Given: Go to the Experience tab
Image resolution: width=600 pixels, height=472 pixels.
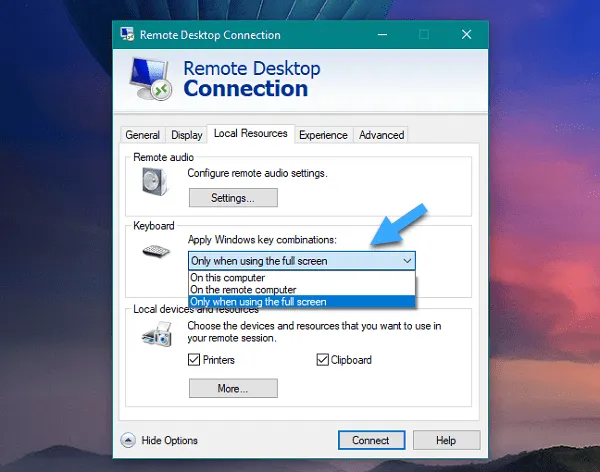Looking at the screenshot, I should click(x=323, y=135).
